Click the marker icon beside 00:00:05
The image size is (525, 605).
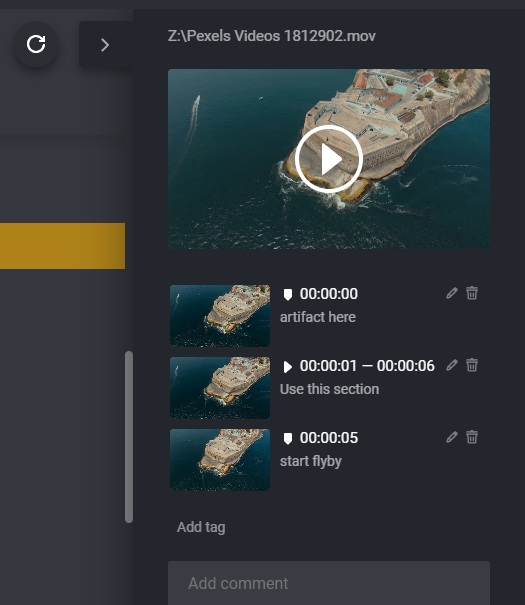point(288,439)
